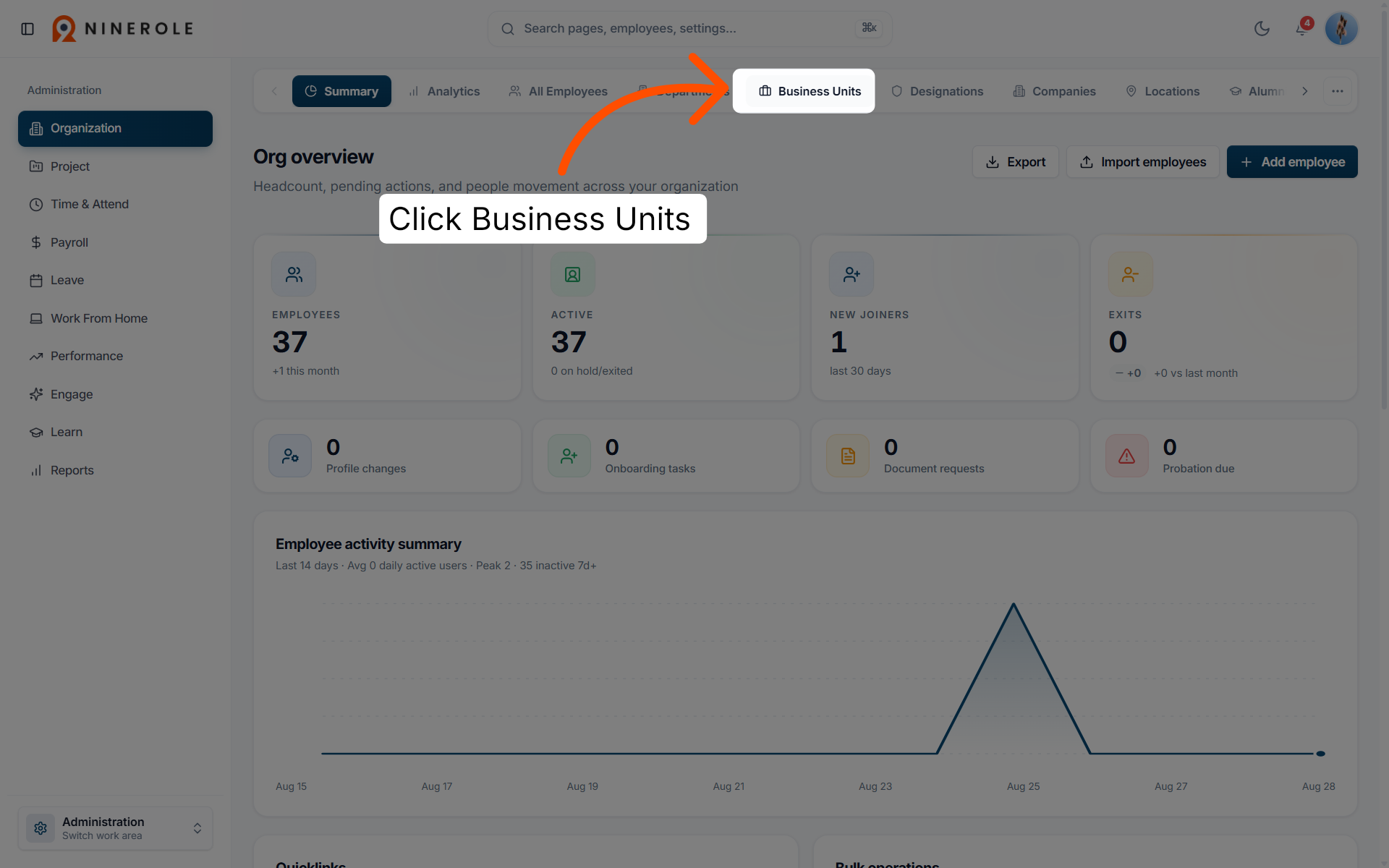Screen dimensions: 1389x868
Task: Focus the search pages input
Action: pyautogui.click(x=689, y=29)
